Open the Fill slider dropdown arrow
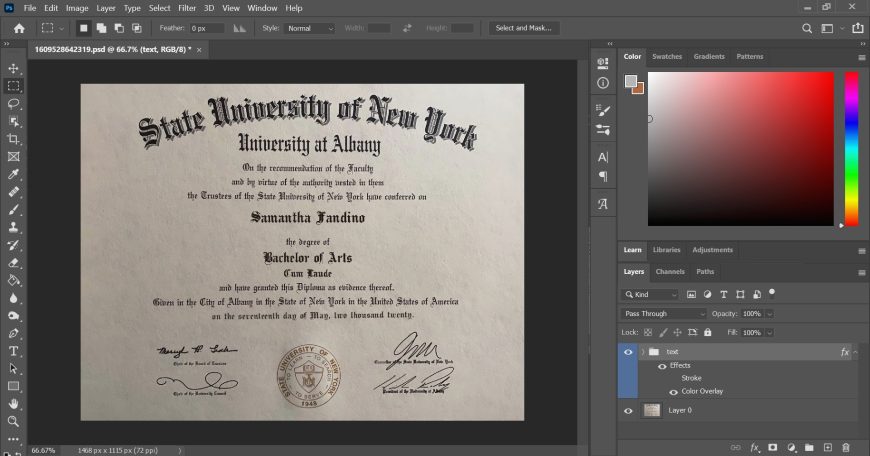The image size is (870, 456). (770, 333)
